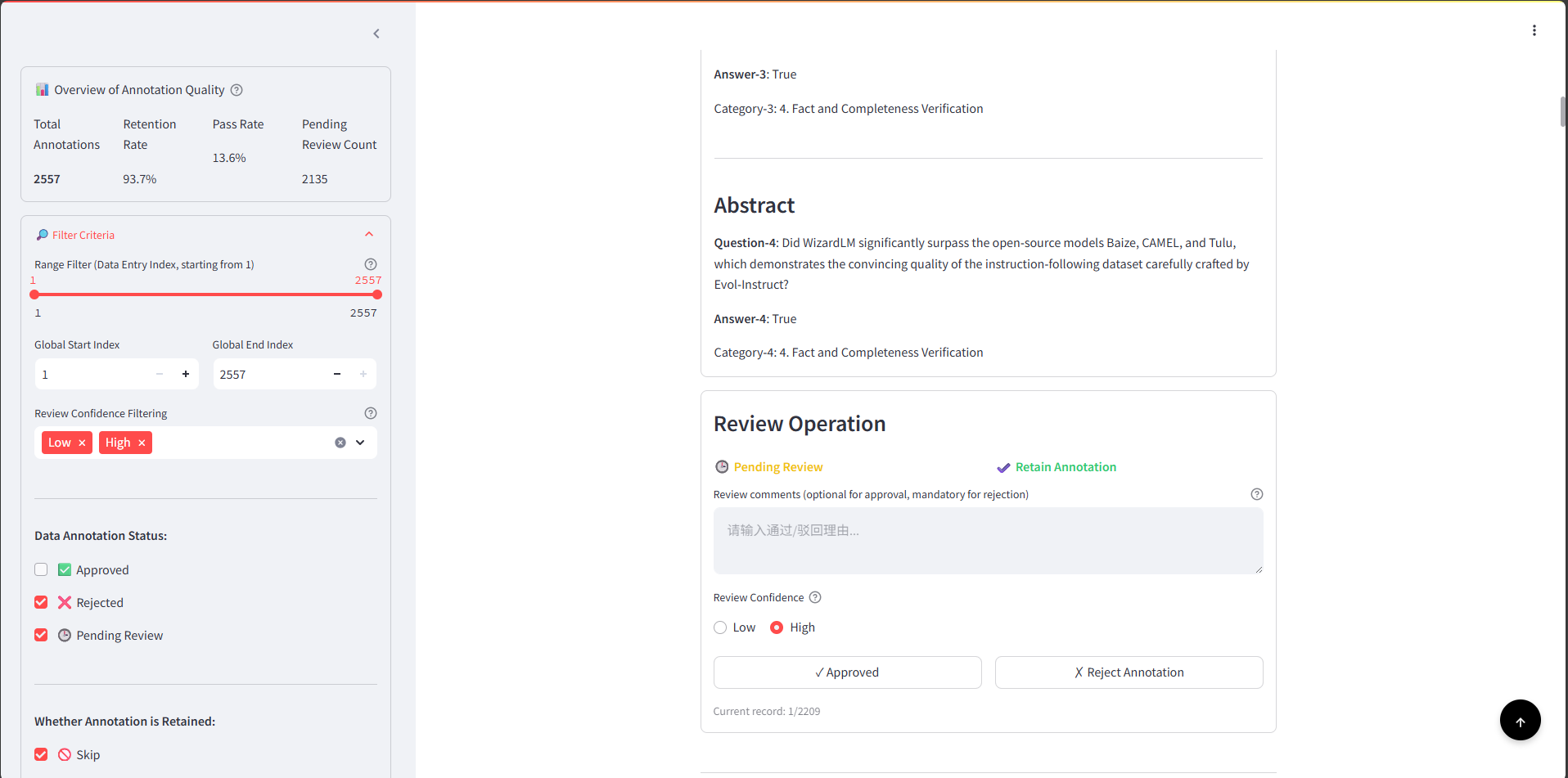Click the range slider's right handle
This screenshot has width=1568, height=778.
pos(377,295)
